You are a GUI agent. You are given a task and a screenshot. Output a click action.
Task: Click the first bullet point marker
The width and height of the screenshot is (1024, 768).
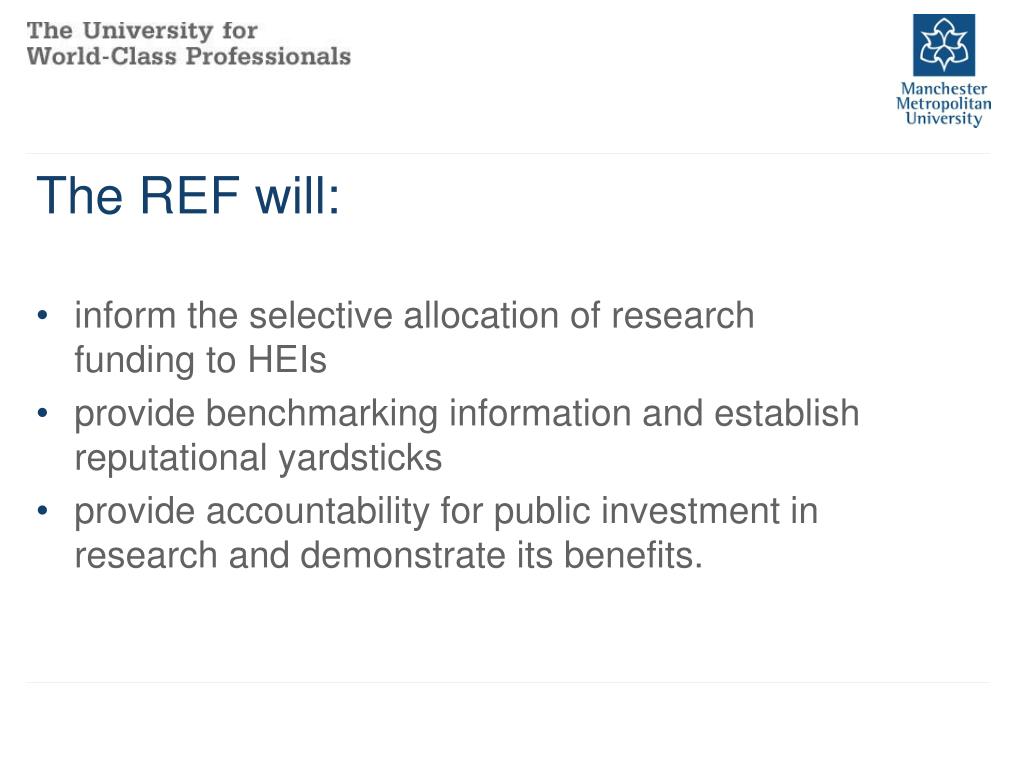pyautogui.click(x=42, y=315)
